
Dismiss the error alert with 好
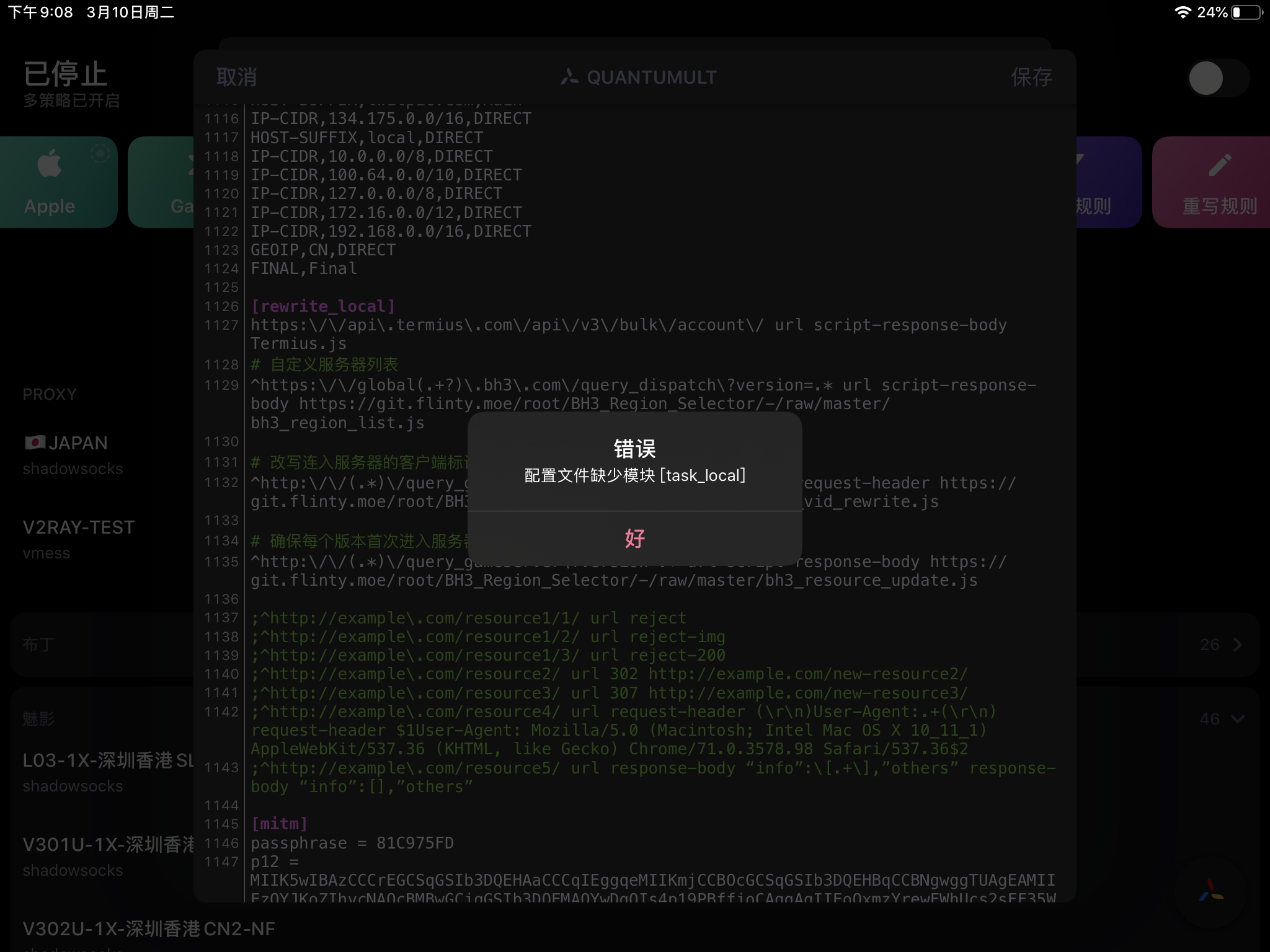click(x=634, y=538)
